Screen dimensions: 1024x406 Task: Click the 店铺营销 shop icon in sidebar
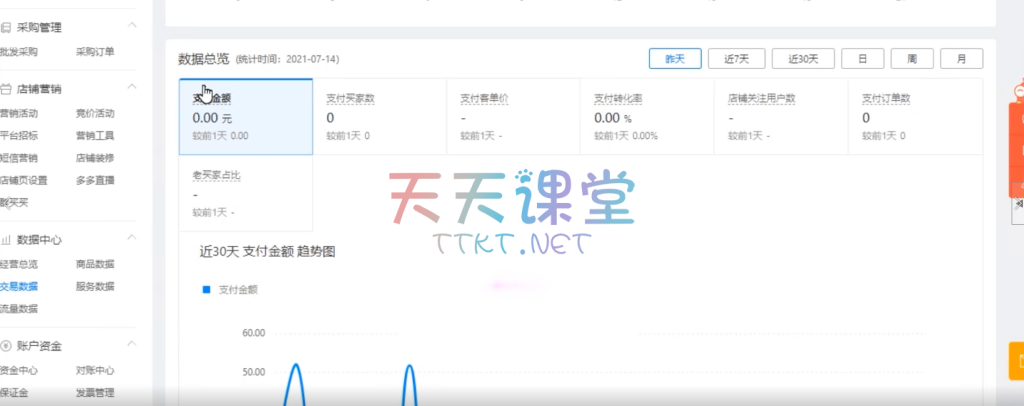tap(6, 88)
